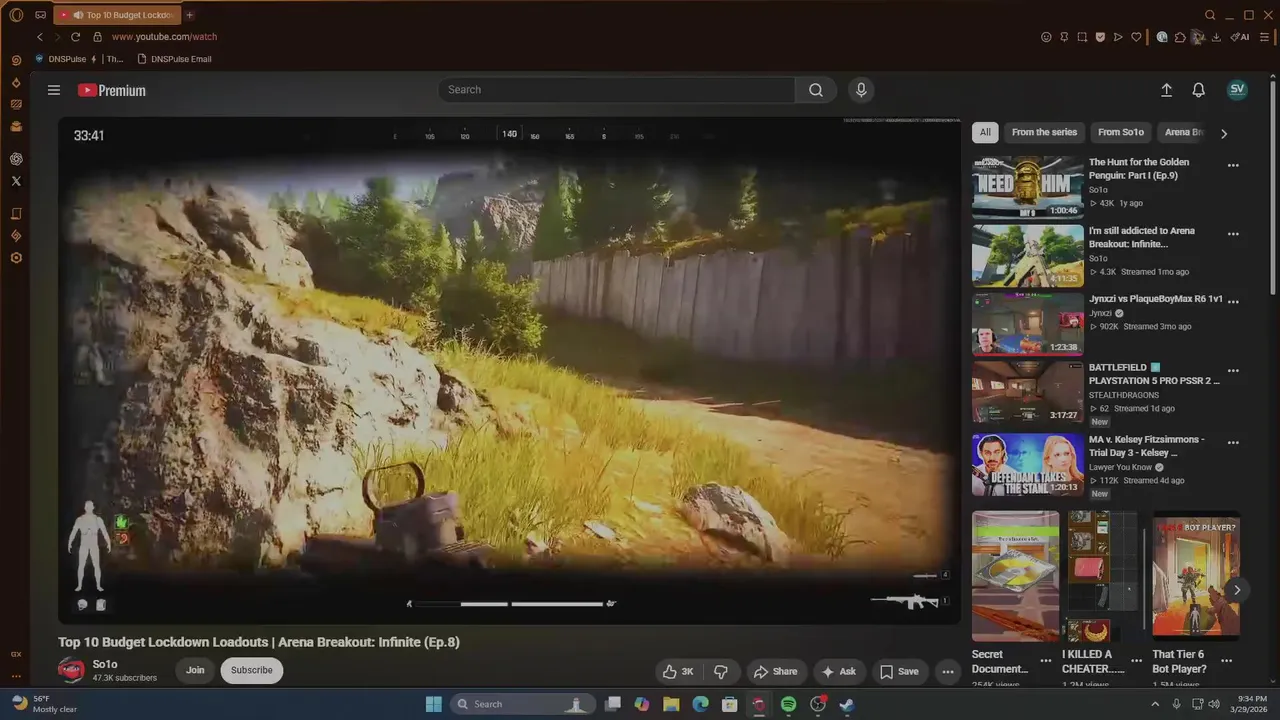The height and width of the screenshot is (720, 1280).
Task: Open the Opera main menu logo
Action: [16, 15]
